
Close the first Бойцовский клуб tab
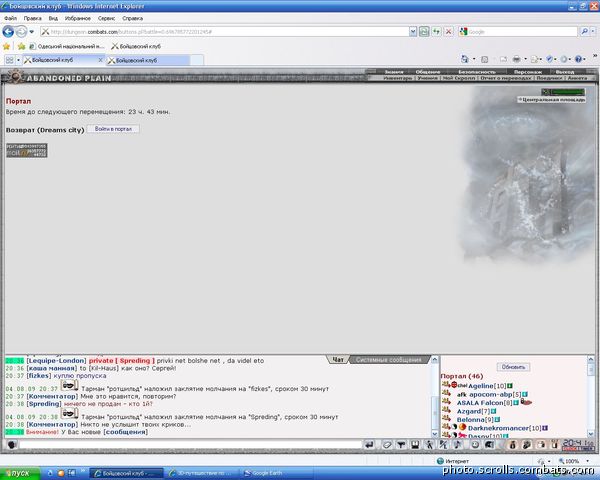click(100, 60)
